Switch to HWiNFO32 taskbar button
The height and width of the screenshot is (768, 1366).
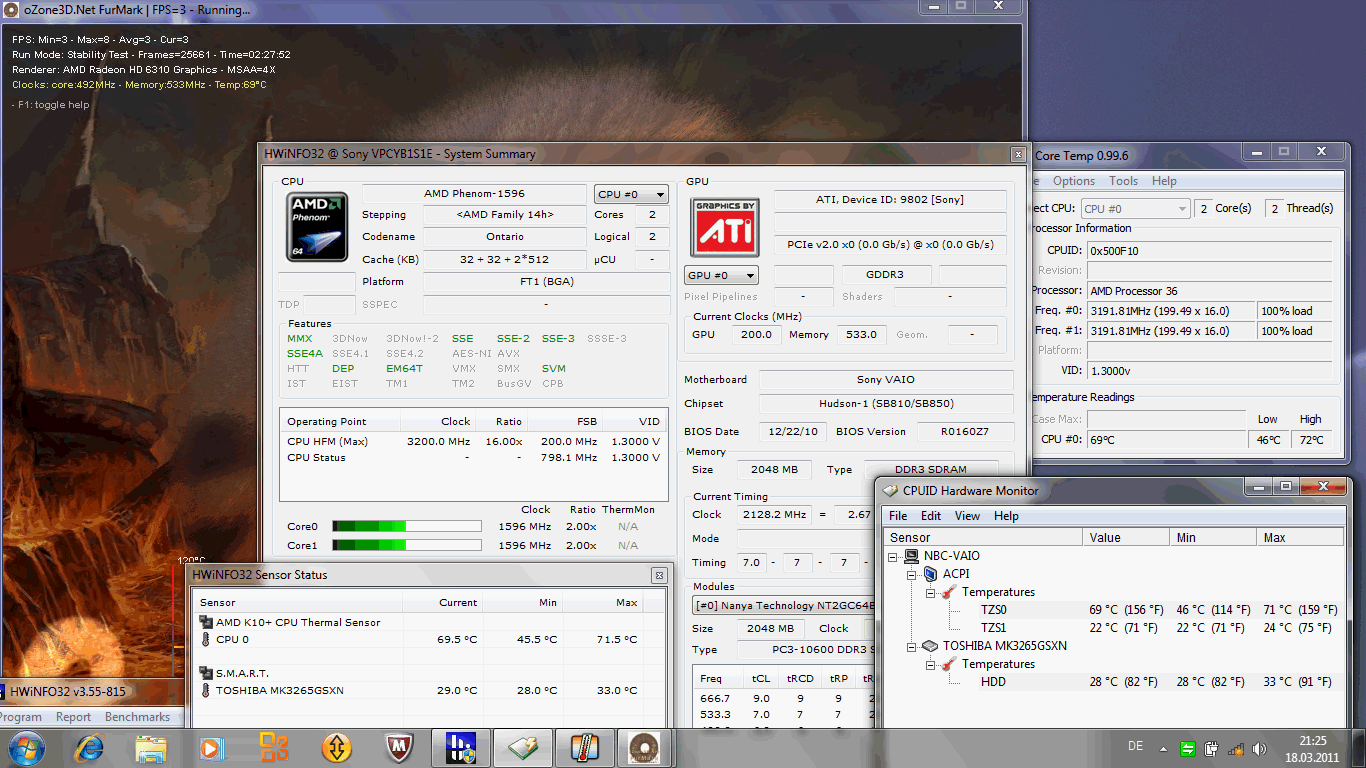click(x=461, y=747)
